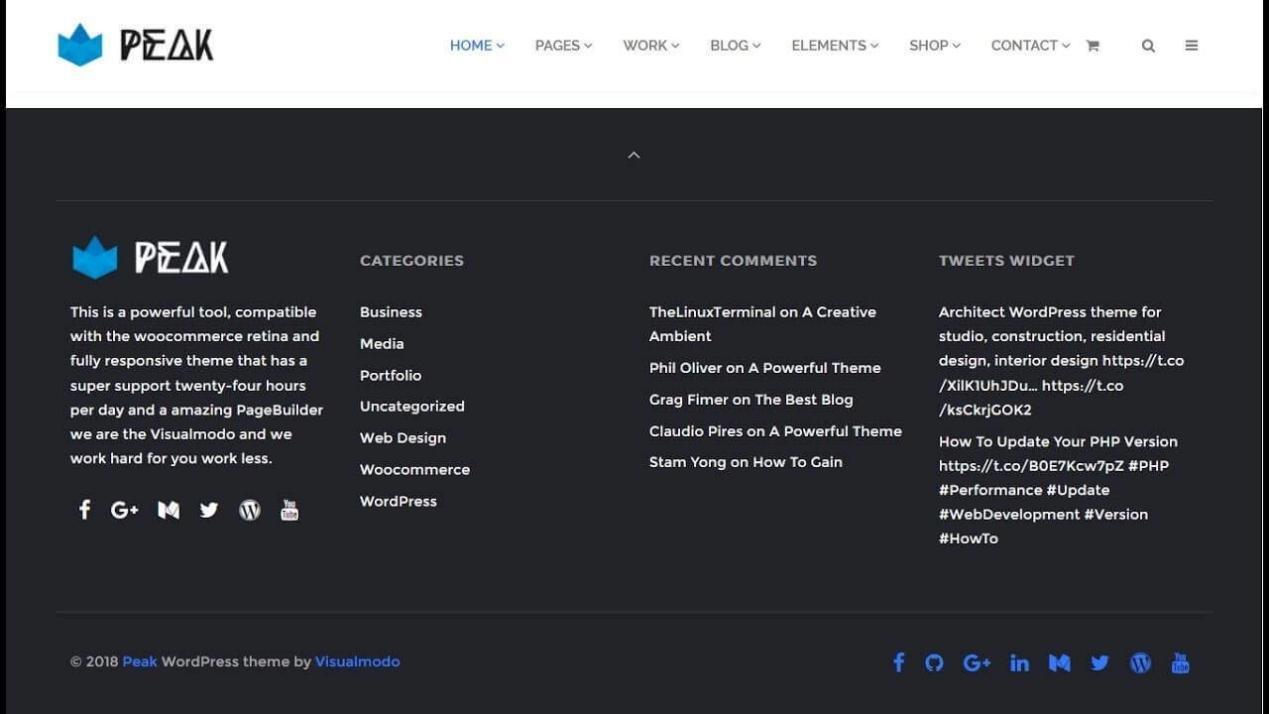Open the Business category link
This screenshot has width=1269, height=714.
[391, 312]
